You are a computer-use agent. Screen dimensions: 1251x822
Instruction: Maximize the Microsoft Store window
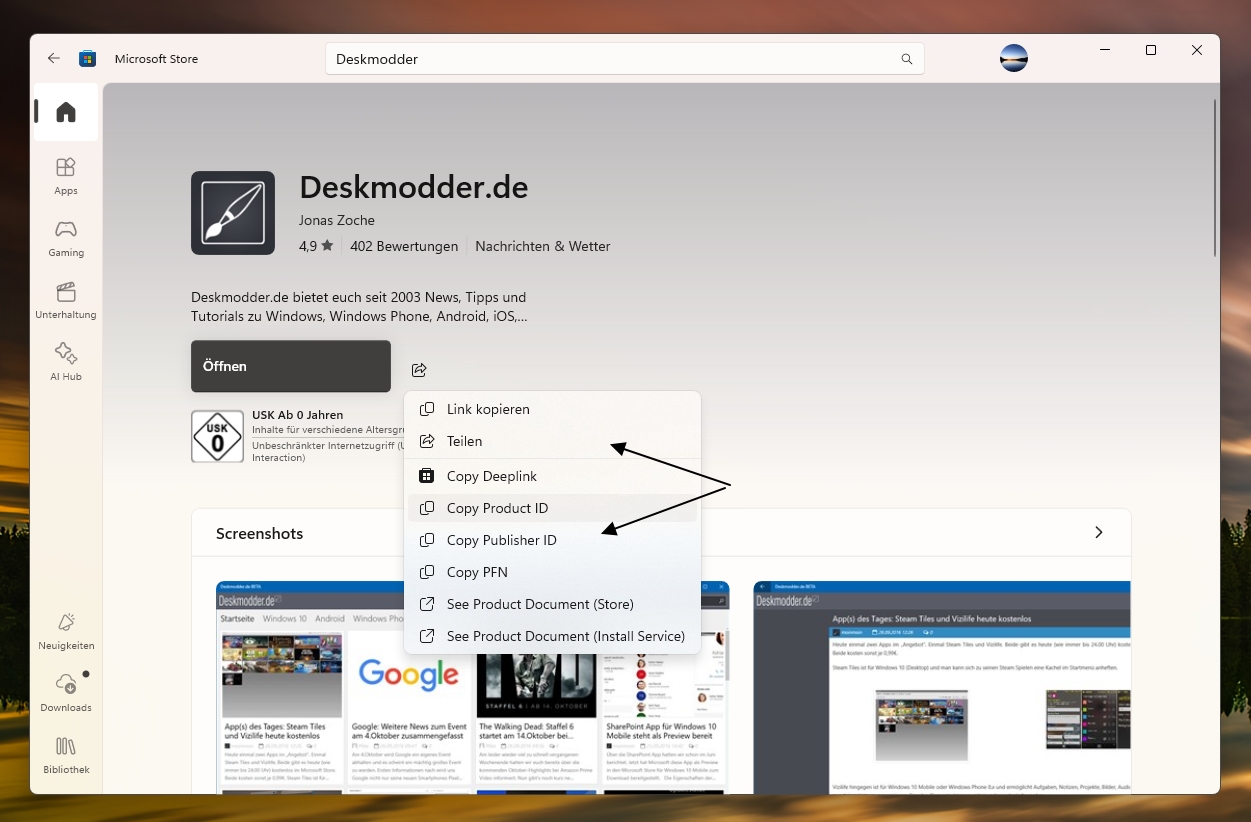1151,50
